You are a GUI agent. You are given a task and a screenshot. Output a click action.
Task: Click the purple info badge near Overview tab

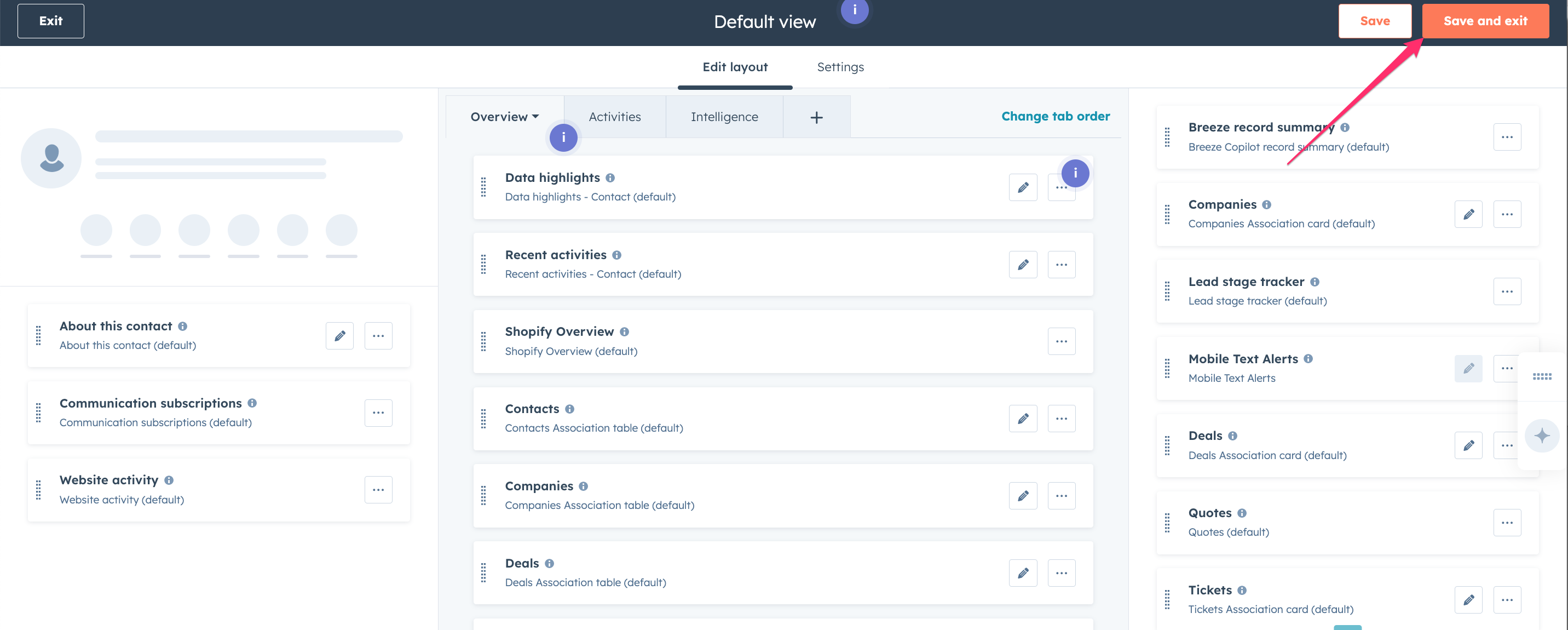pos(563,138)
